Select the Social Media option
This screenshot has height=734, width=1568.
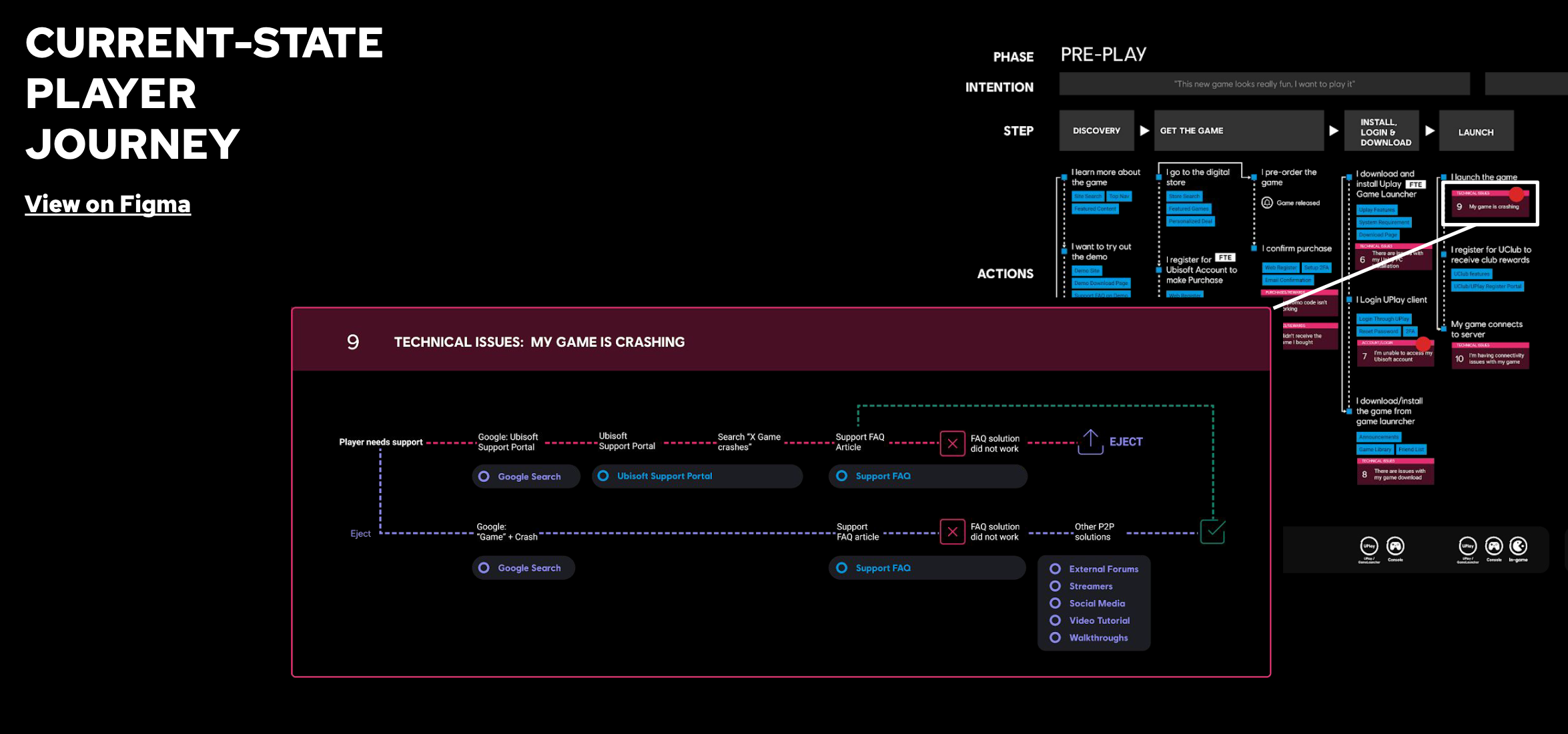tap(1088, 603)
